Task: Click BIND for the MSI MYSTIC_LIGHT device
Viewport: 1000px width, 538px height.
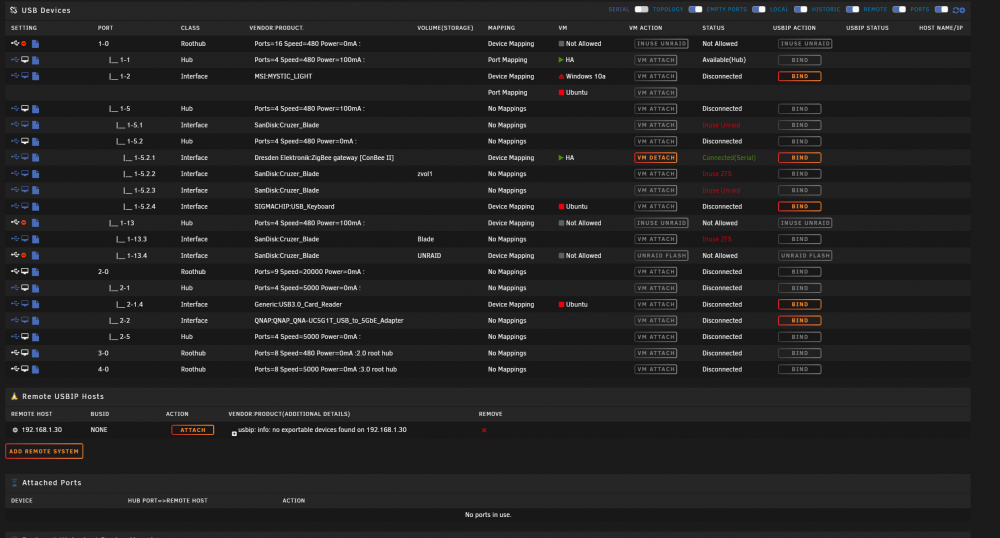Action: (800, 76)
